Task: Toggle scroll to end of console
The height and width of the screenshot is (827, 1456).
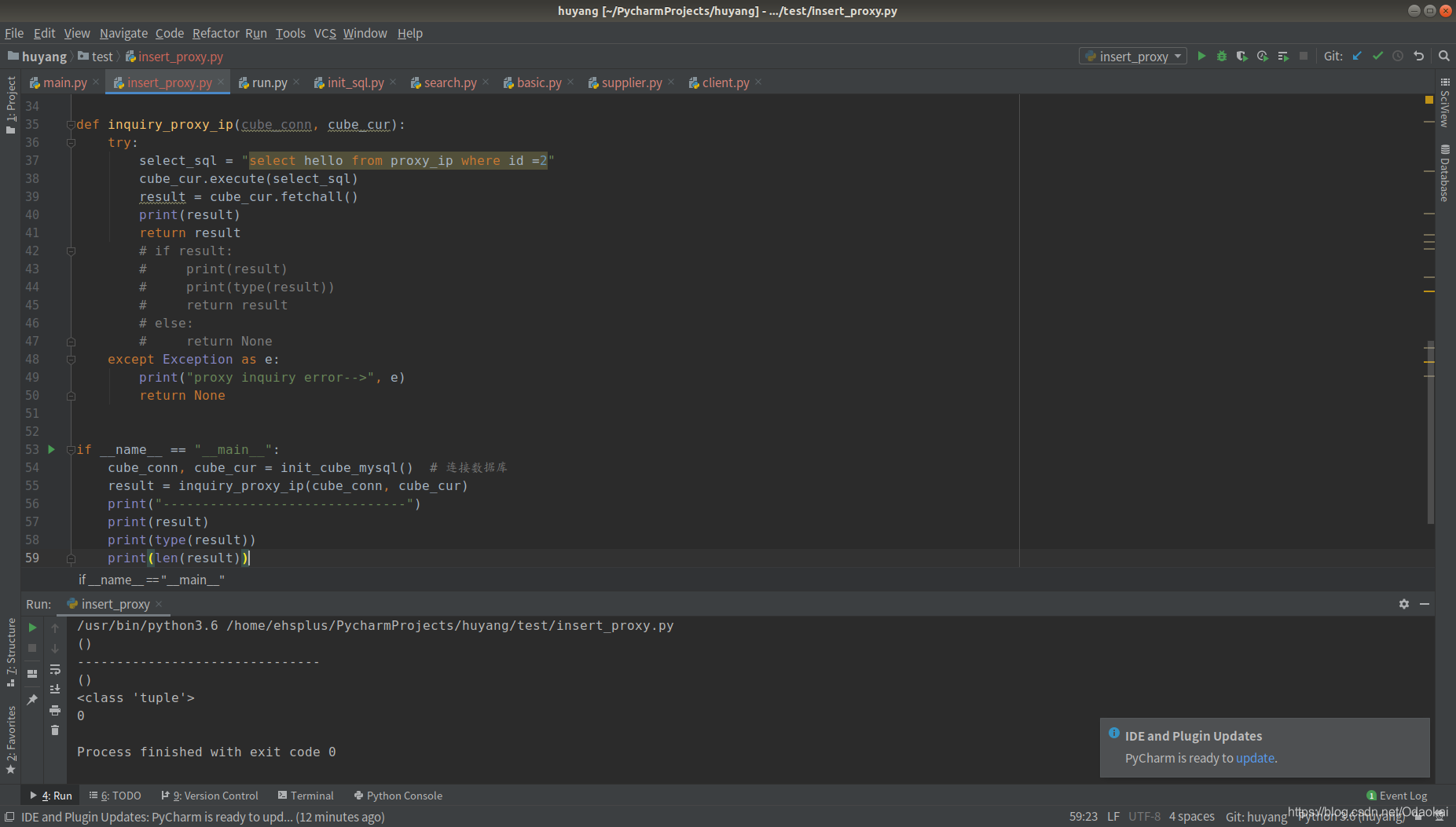Action: click(x=55, y=690)
